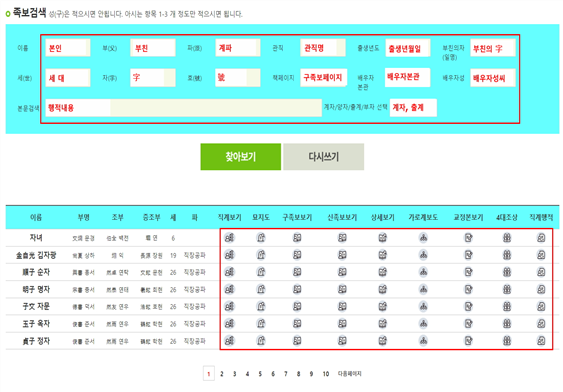
Task: Open 묘지도 icon for 자녀 row
Action: click(x=261, y=238)
